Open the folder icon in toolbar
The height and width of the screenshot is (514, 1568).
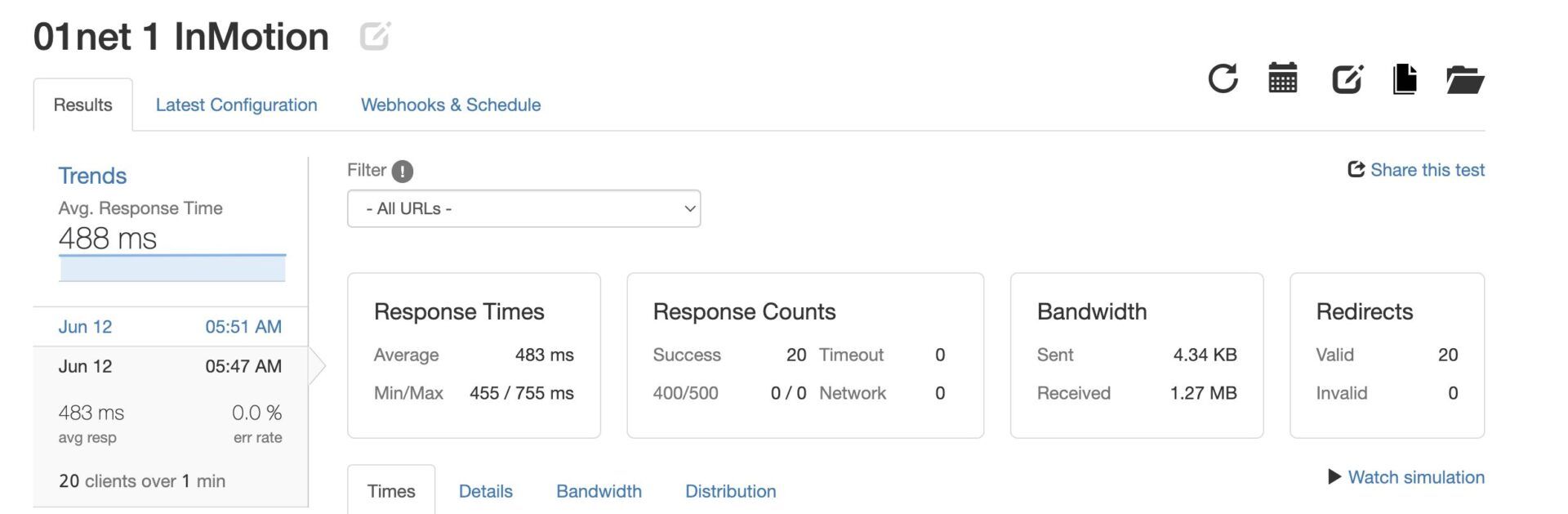click(1465, 79)
